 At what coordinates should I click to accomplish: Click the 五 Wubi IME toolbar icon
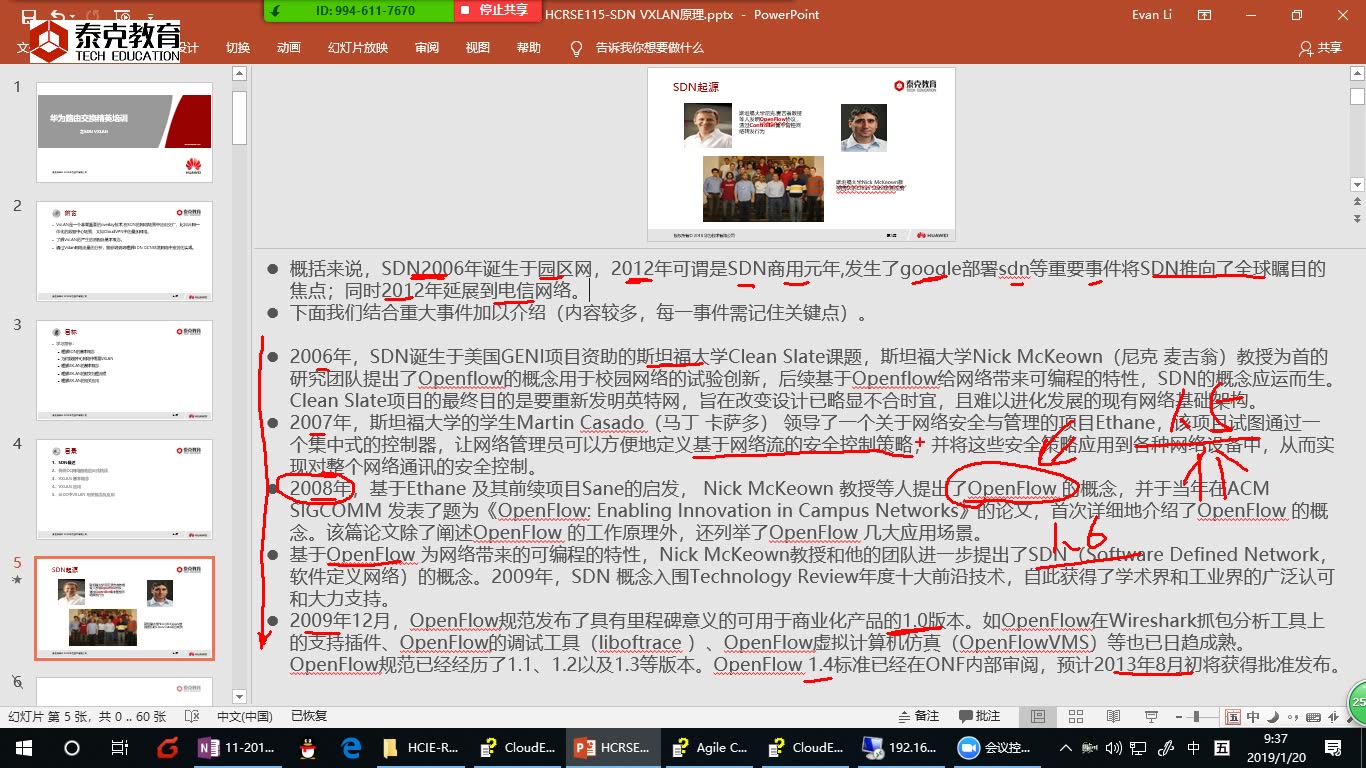(x=1233, y=716)
